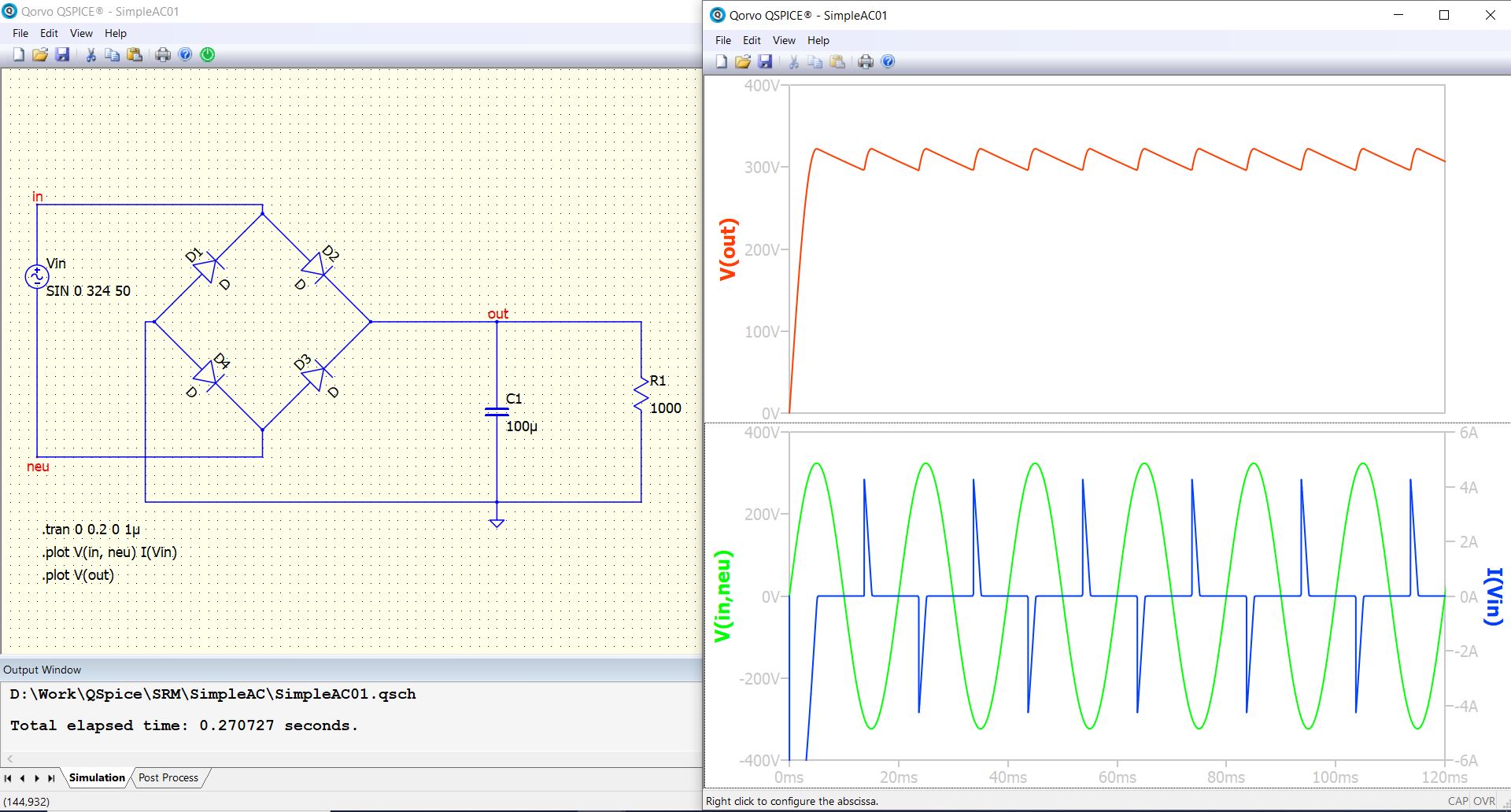This screenshot has height=812, width=1511.
Task: Click the Output Window scrollbar left arrow
Action: coord(9,759)
